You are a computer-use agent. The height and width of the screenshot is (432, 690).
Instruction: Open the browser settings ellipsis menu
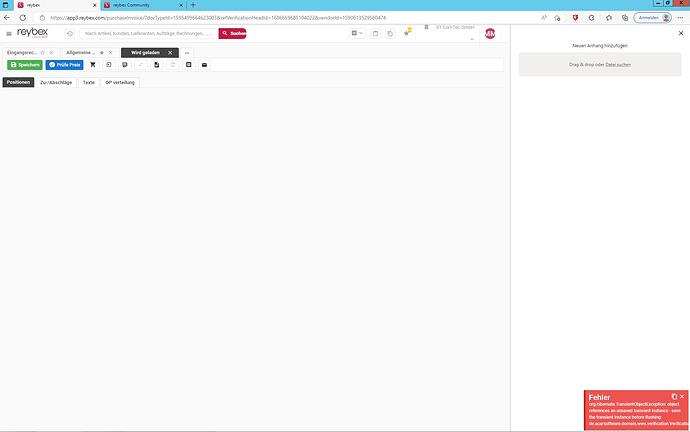tap(680, 18)
